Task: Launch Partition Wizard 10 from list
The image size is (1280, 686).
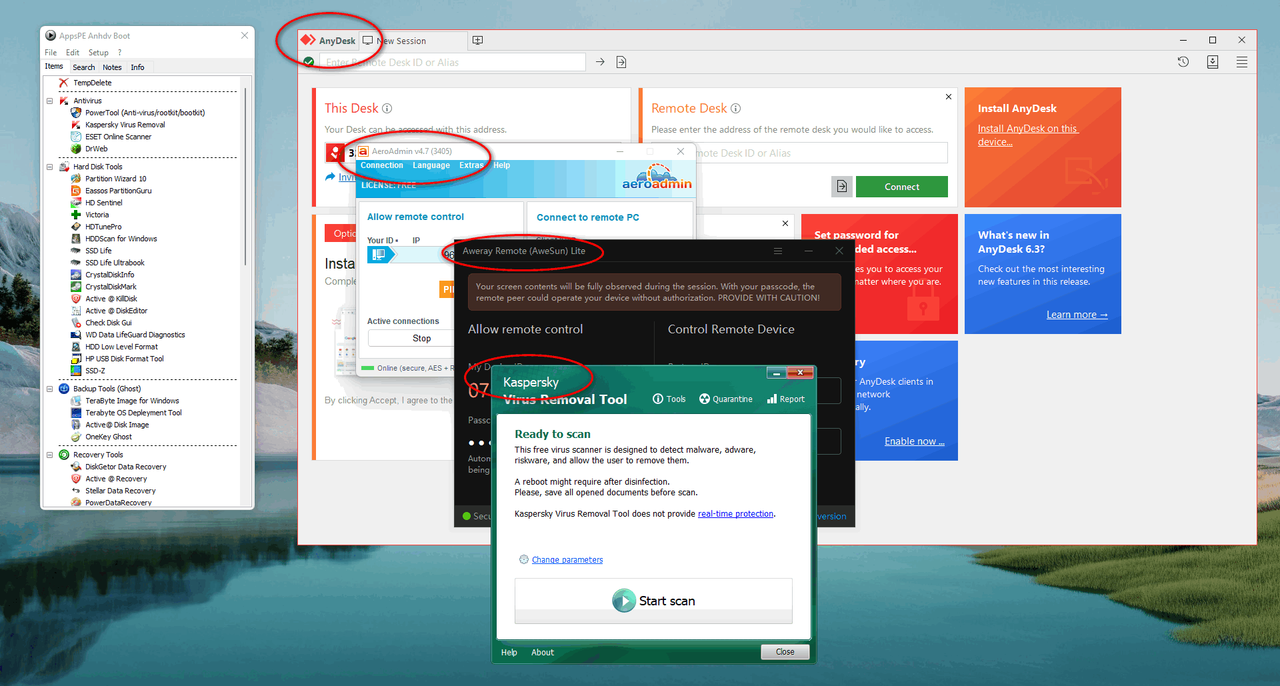Action: tap(116, 179)
